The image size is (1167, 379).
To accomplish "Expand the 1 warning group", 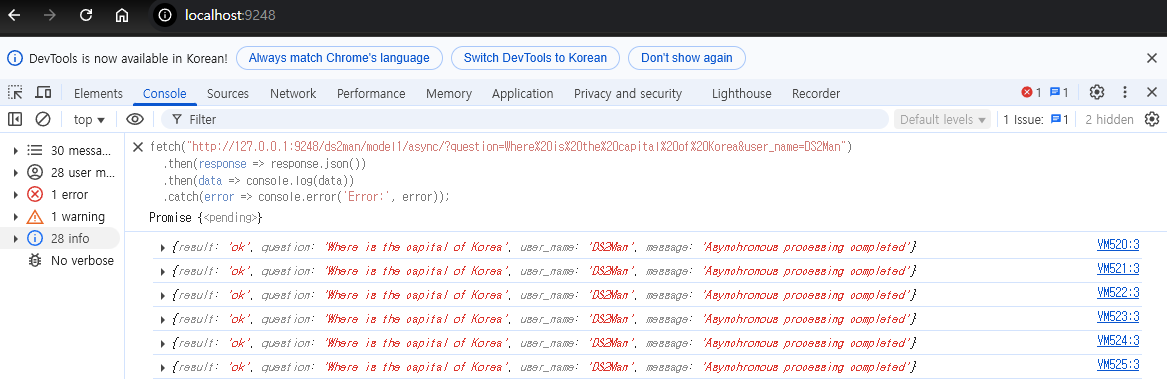I will tap(16, 217).
